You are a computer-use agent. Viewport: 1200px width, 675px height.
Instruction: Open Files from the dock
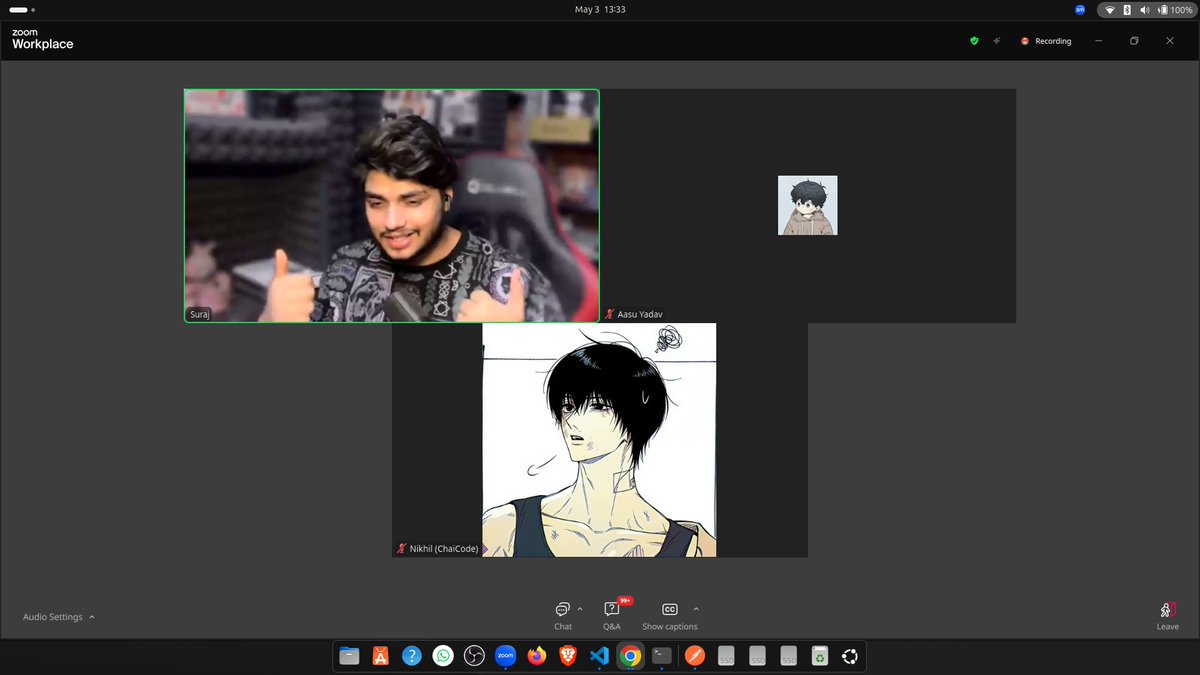point(349,656)
